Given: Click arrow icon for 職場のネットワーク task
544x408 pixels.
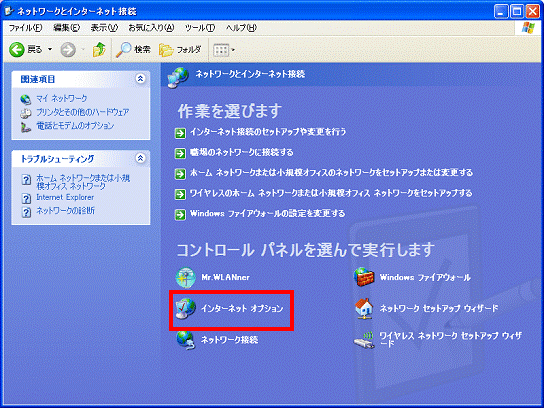Looking at the screenshot, I should (180, 153).
